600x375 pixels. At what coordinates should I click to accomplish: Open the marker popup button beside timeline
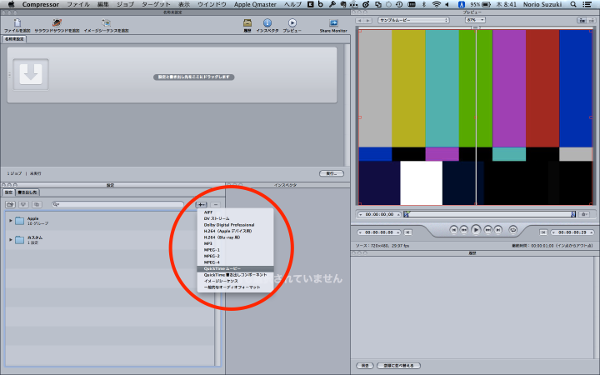584,215
